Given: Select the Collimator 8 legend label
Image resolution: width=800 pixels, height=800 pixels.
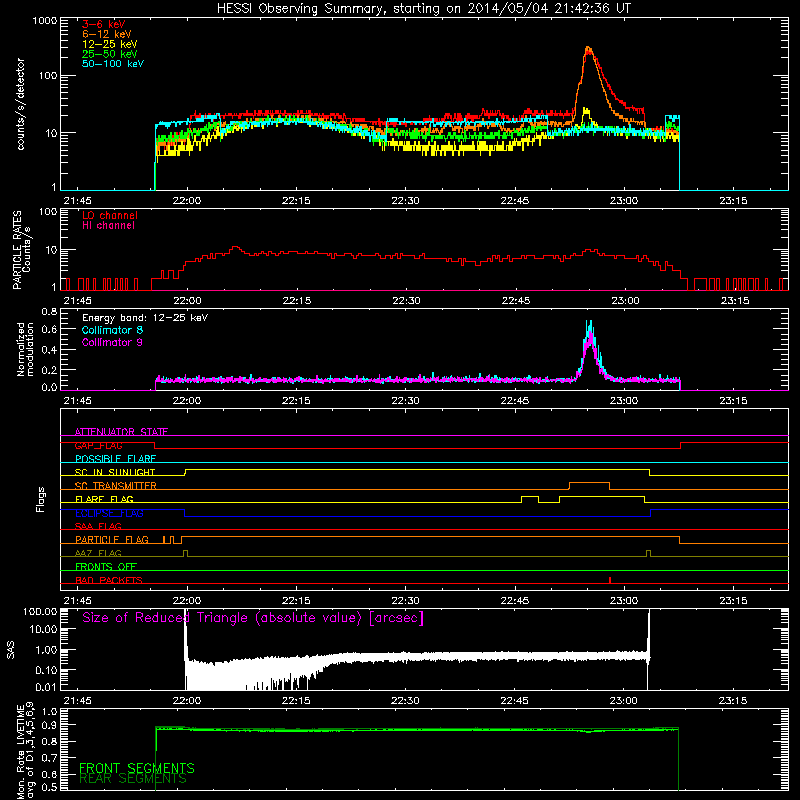Looking at the screenshot, I should pyautogui.click(x=112, y=330).
